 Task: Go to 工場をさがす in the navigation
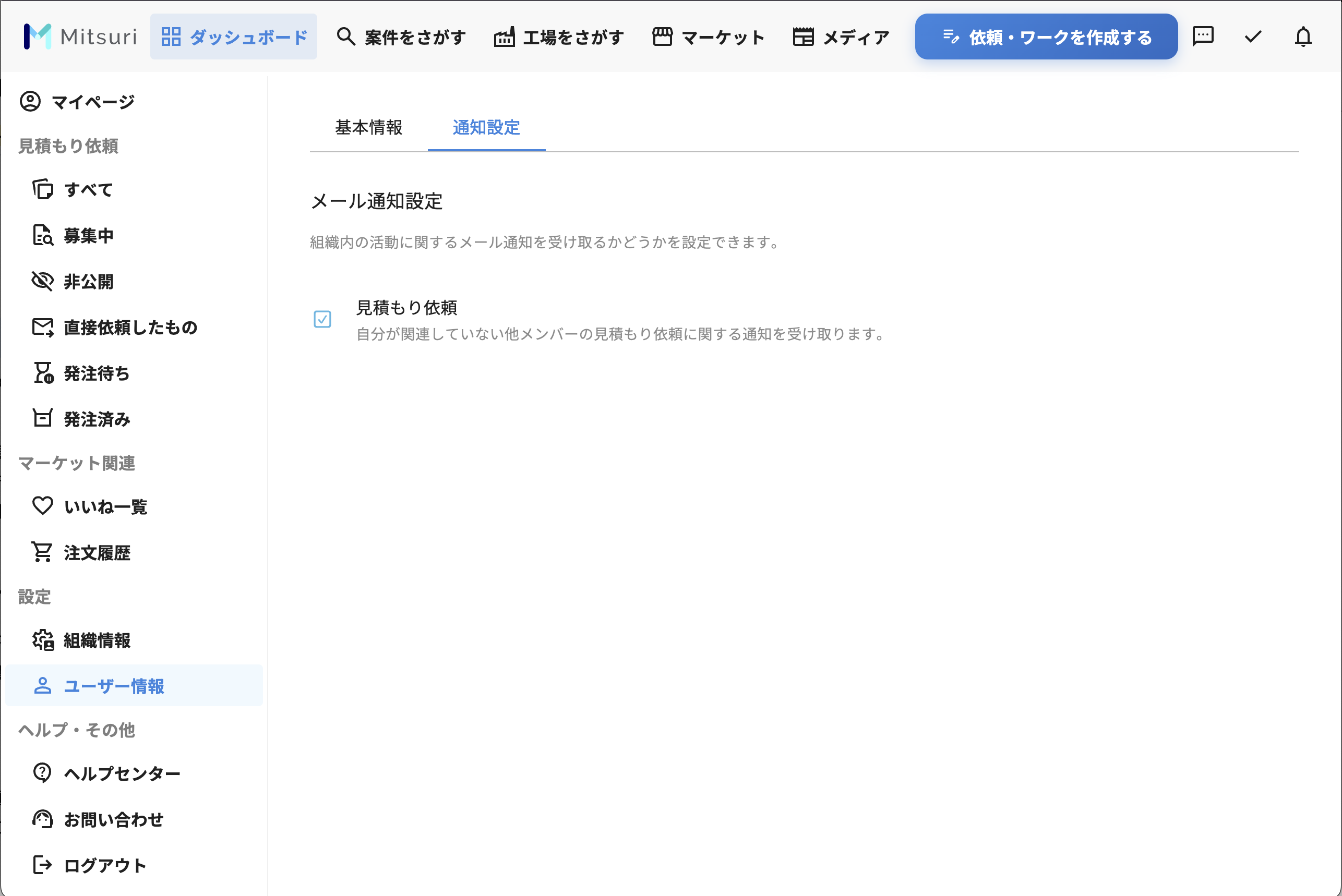click(x=559, y=37)
